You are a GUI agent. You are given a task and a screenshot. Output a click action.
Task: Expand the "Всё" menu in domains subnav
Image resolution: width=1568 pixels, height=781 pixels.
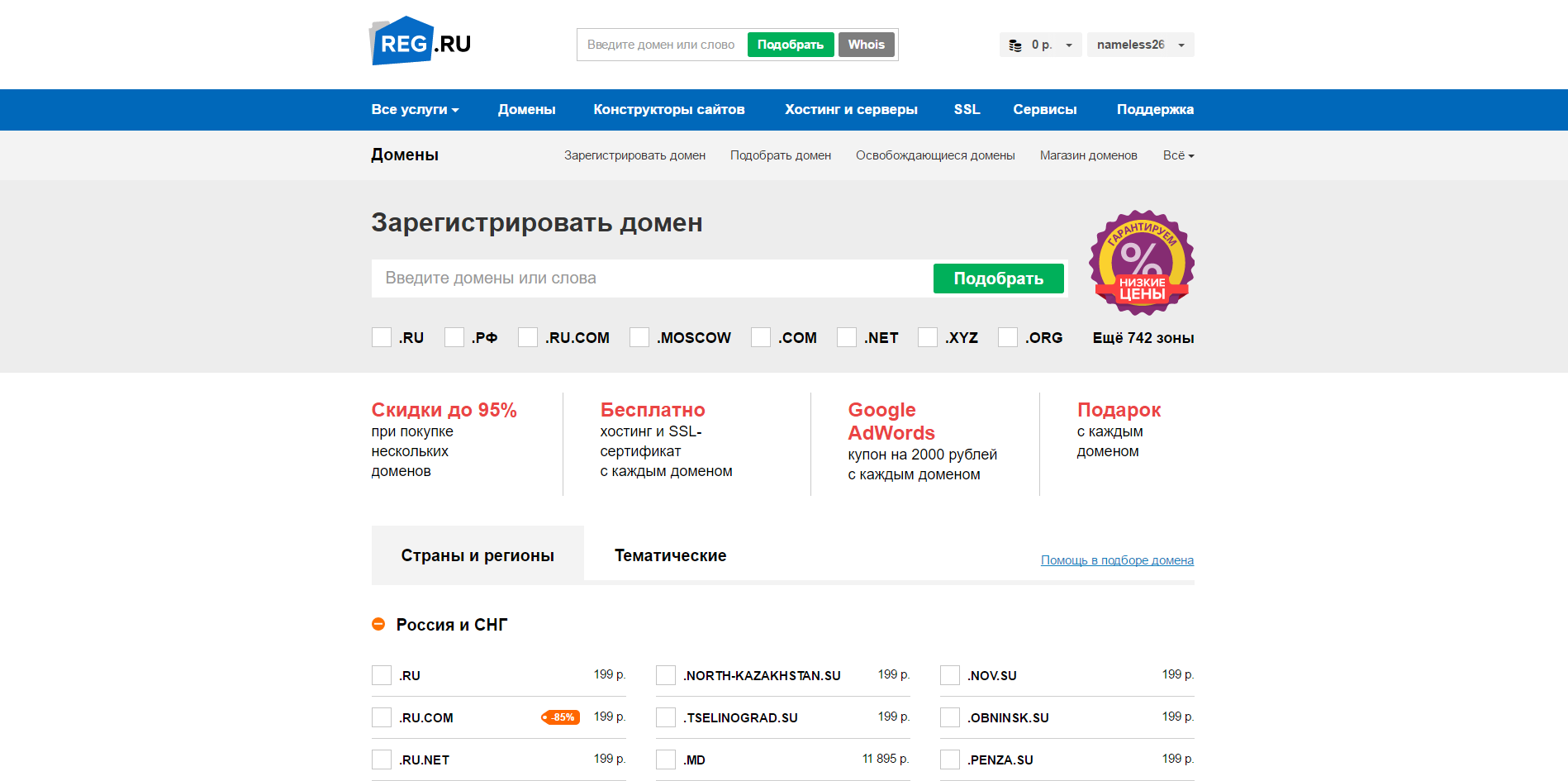pos(1176,155)
